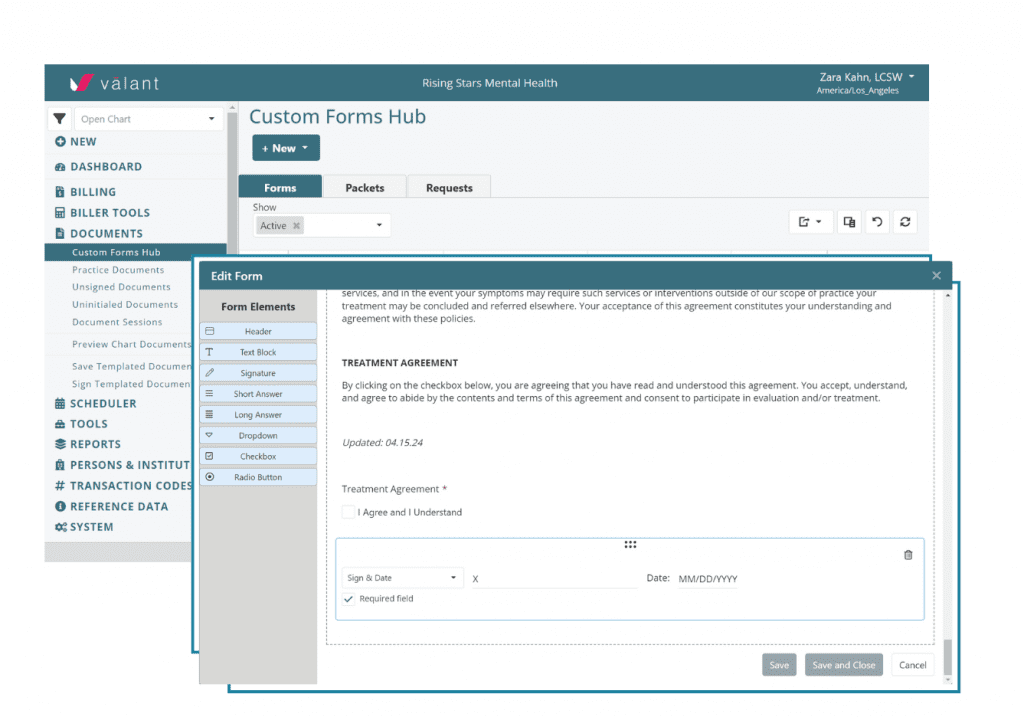Screen dimensions: 1024x717
Task: Open the Sign & Date element type dropdown
Action: (402, 577)
